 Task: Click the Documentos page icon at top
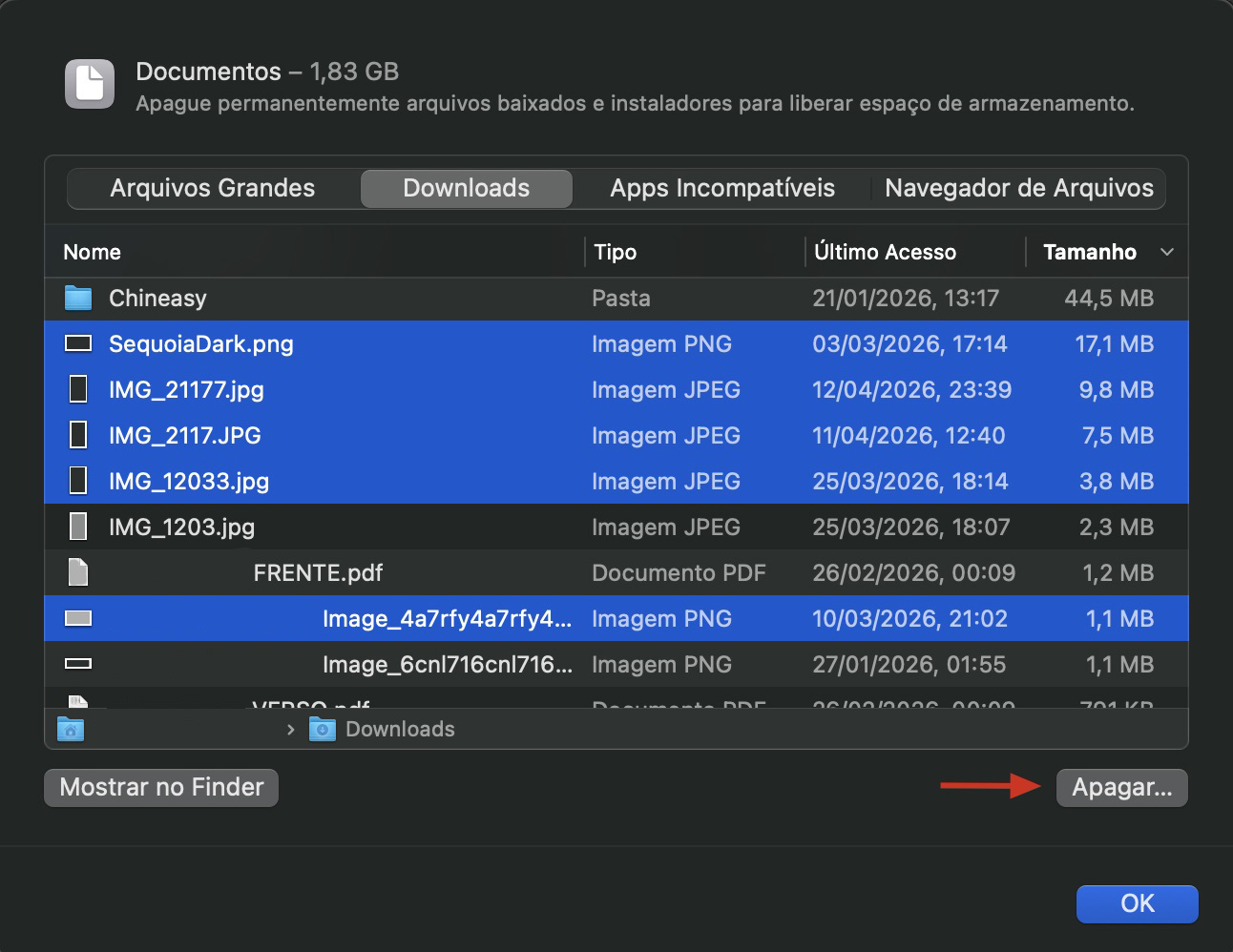pos(89,85)
